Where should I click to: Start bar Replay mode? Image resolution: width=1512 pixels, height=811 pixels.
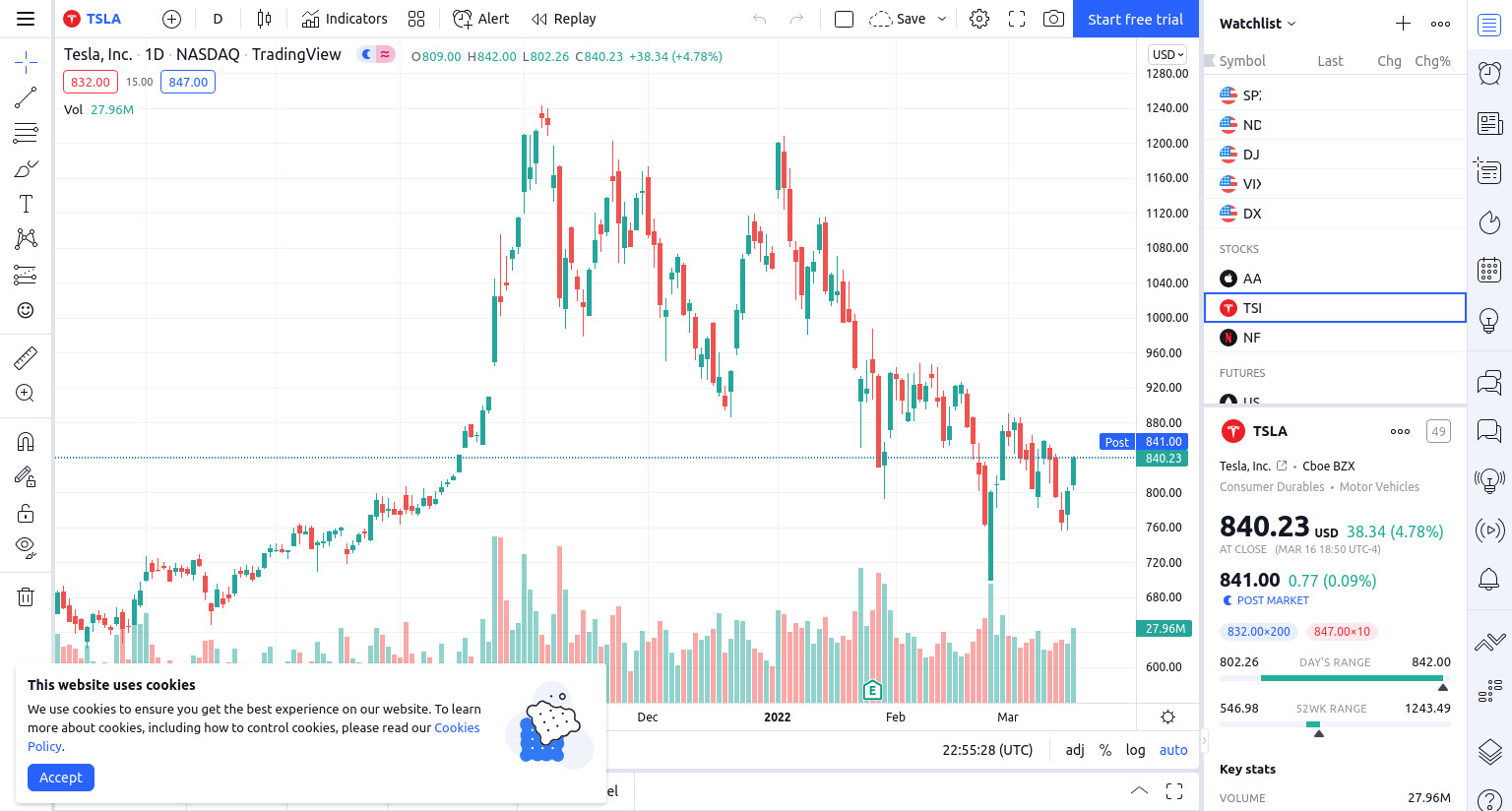tap(564, 19)
